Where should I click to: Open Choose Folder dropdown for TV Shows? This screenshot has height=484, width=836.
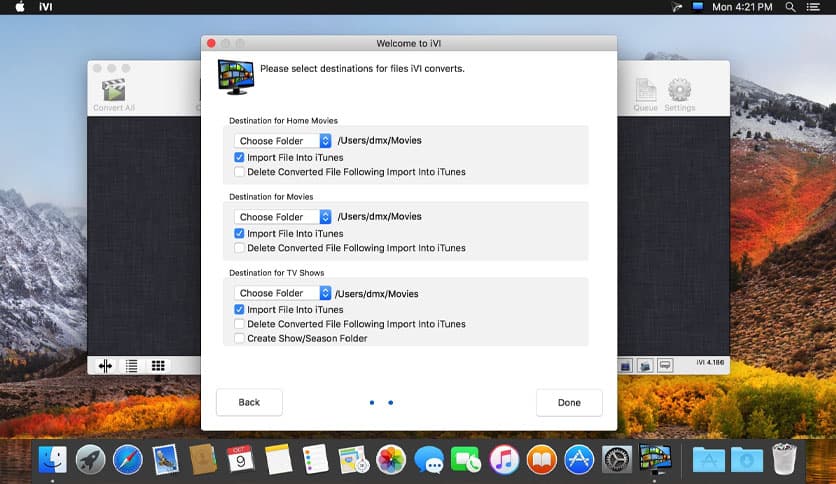pos(283,293)
